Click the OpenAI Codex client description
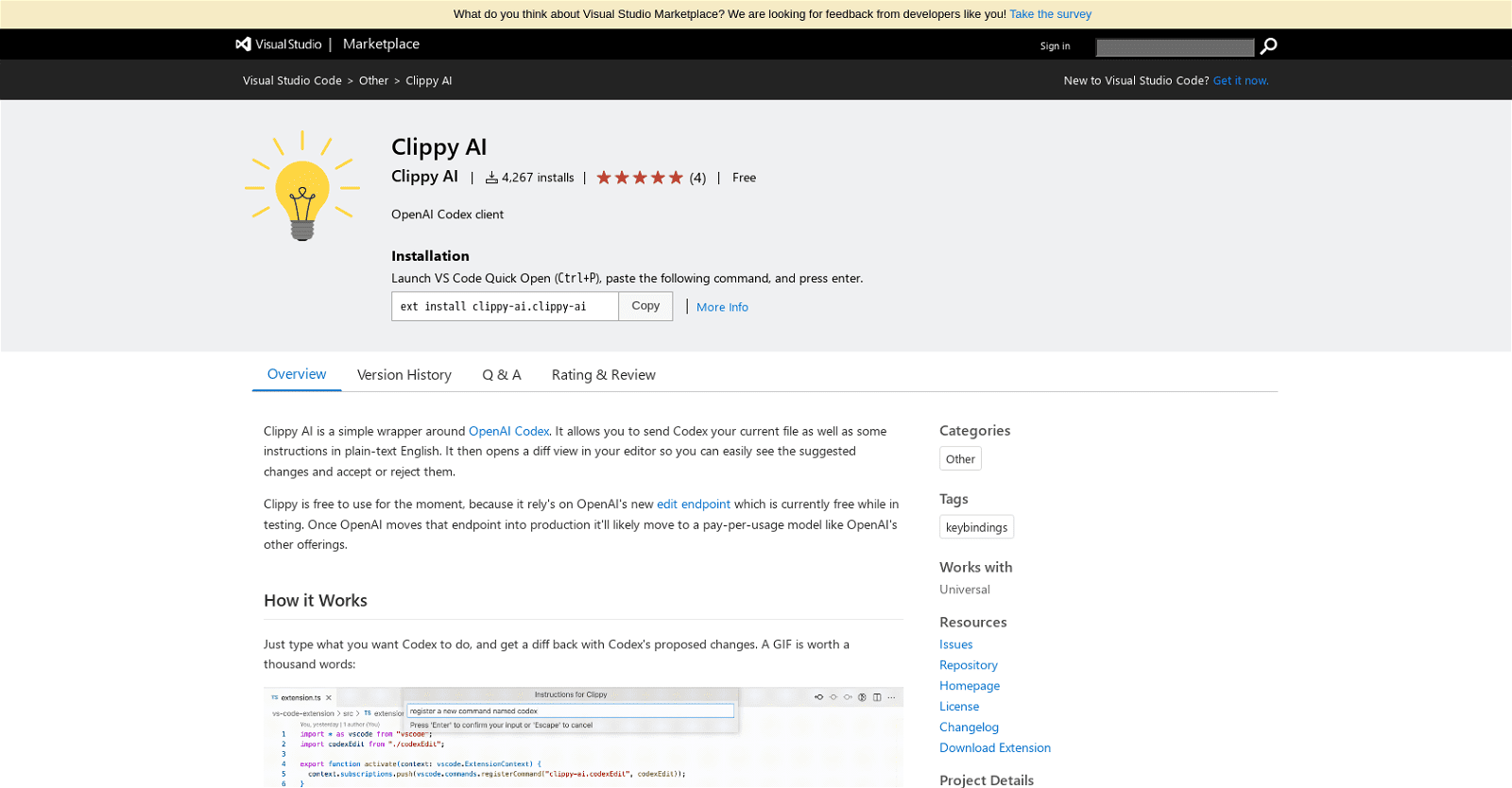Screen dimensions: 1512x788 coord(447,214)
